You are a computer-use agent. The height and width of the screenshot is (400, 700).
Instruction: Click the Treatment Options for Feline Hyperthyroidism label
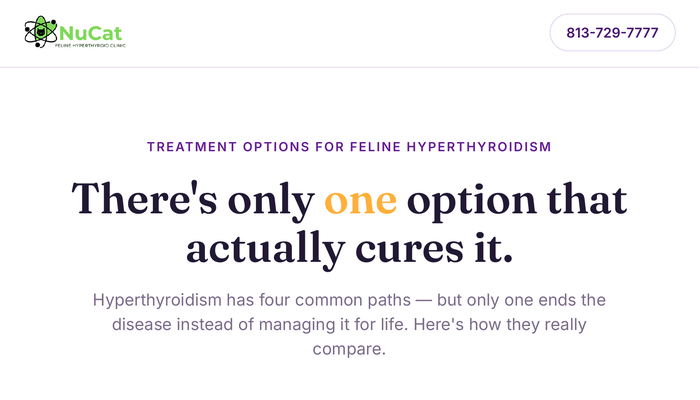(350, 146)
